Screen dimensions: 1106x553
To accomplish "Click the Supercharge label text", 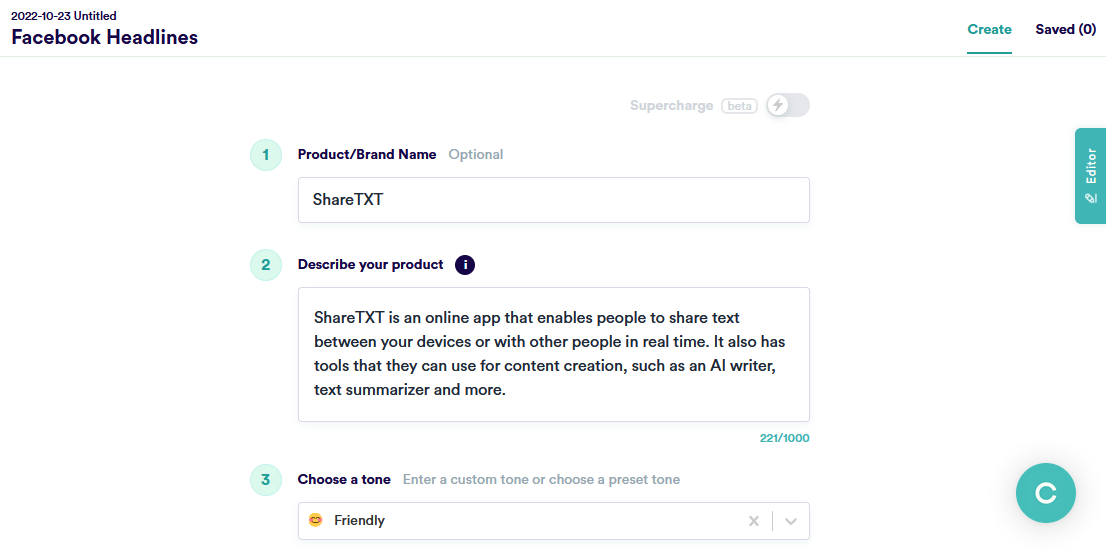I will click(672, 106).
